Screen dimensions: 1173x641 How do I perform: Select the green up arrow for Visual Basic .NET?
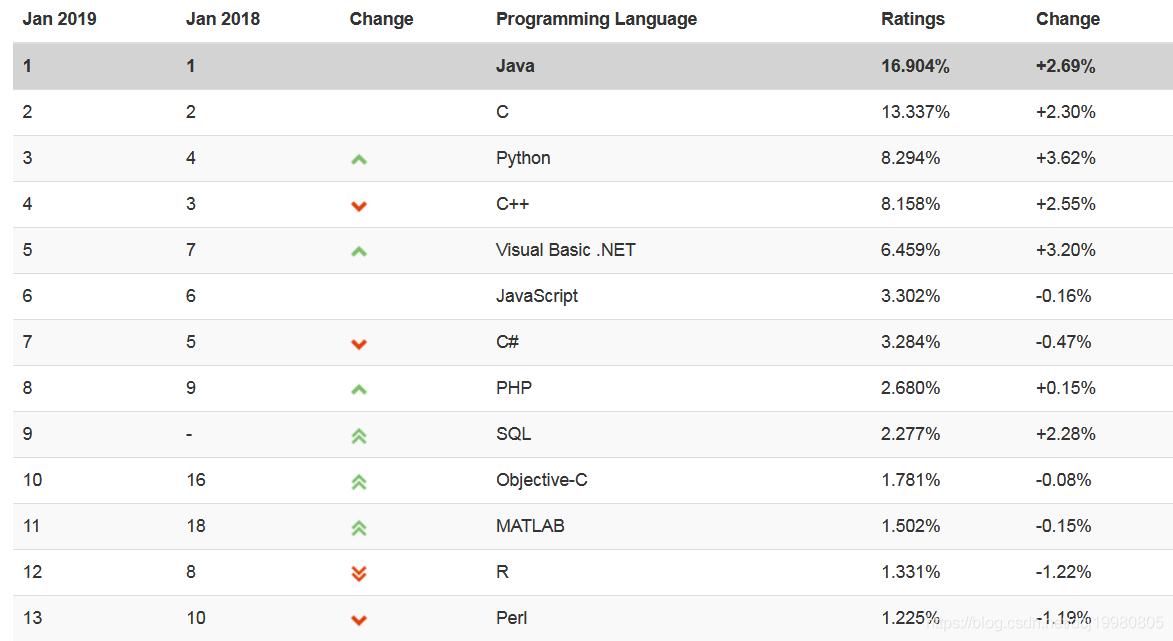pyautogui.click(x=358, y=250)
